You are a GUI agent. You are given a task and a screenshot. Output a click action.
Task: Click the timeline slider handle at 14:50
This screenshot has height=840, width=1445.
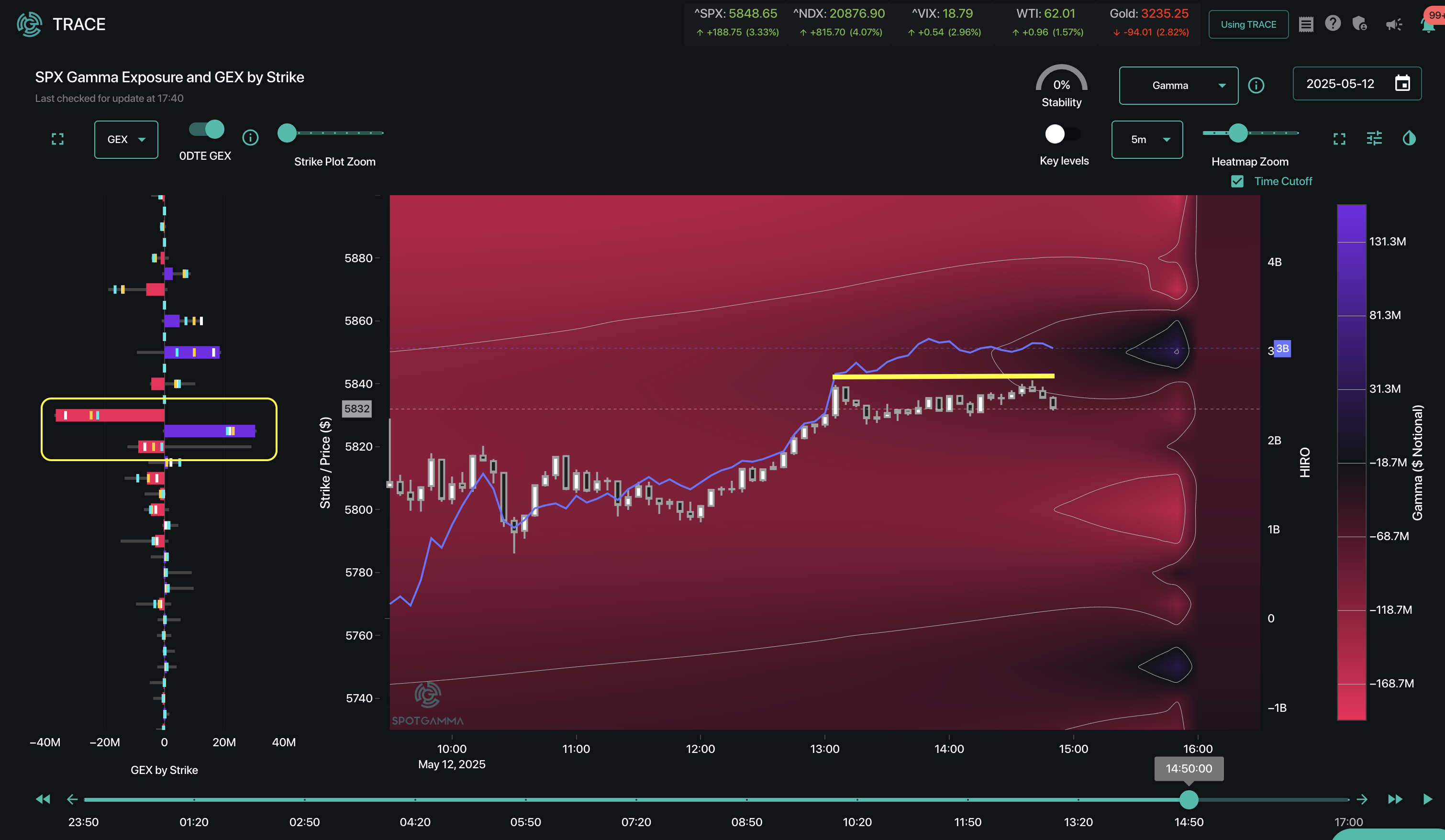[x=1189, y=799]
